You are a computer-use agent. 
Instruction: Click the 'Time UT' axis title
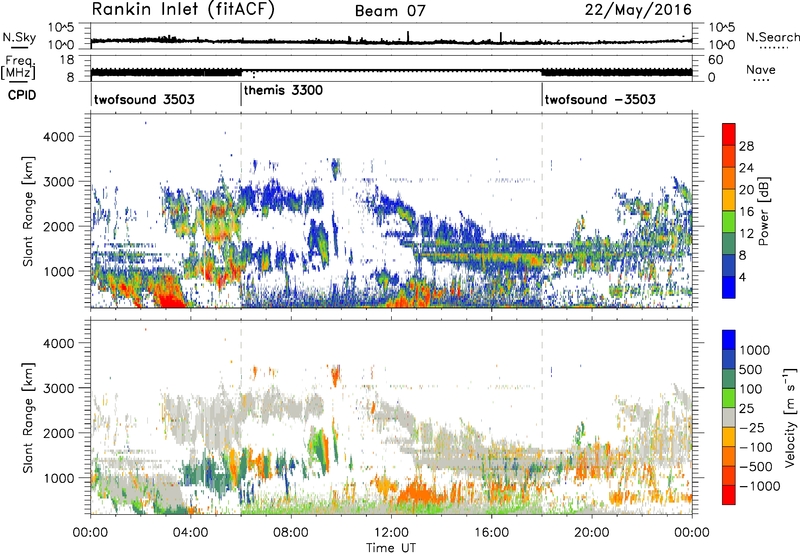[x=391, y=548]
